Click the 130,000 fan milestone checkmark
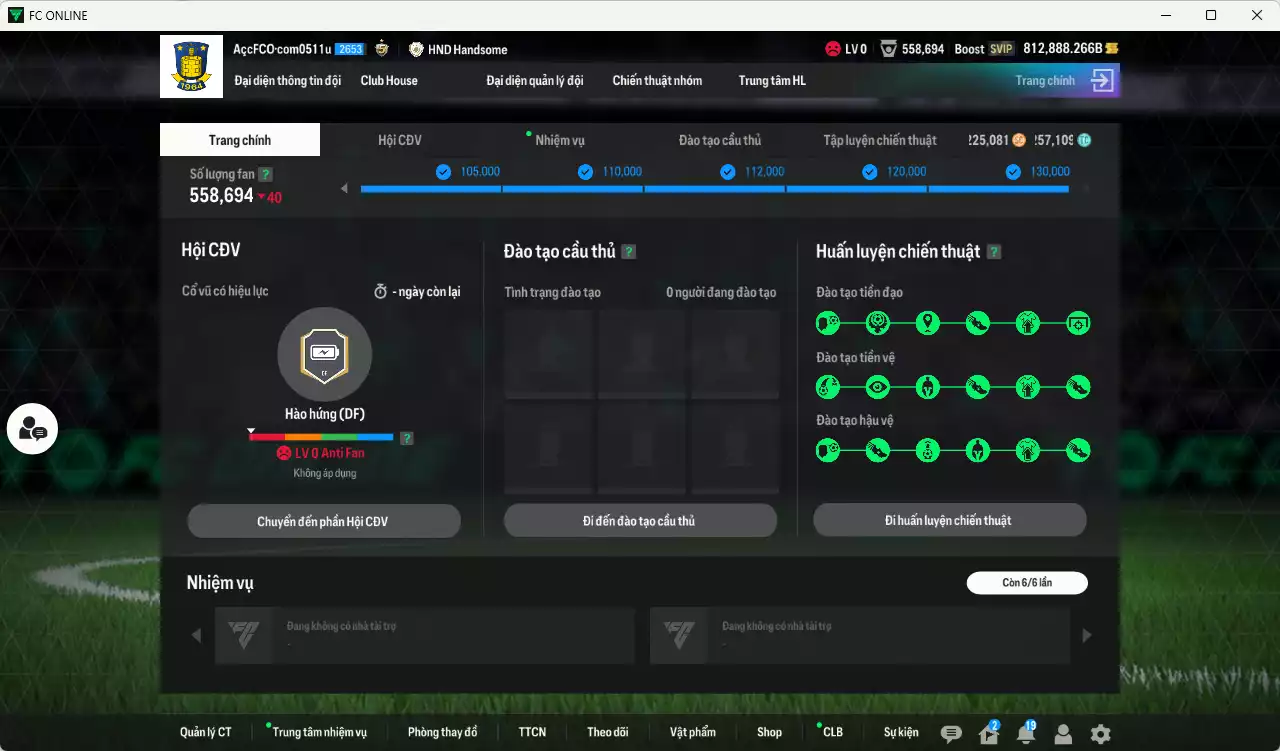1280x751 pixels. click(x=1013, y=172)
